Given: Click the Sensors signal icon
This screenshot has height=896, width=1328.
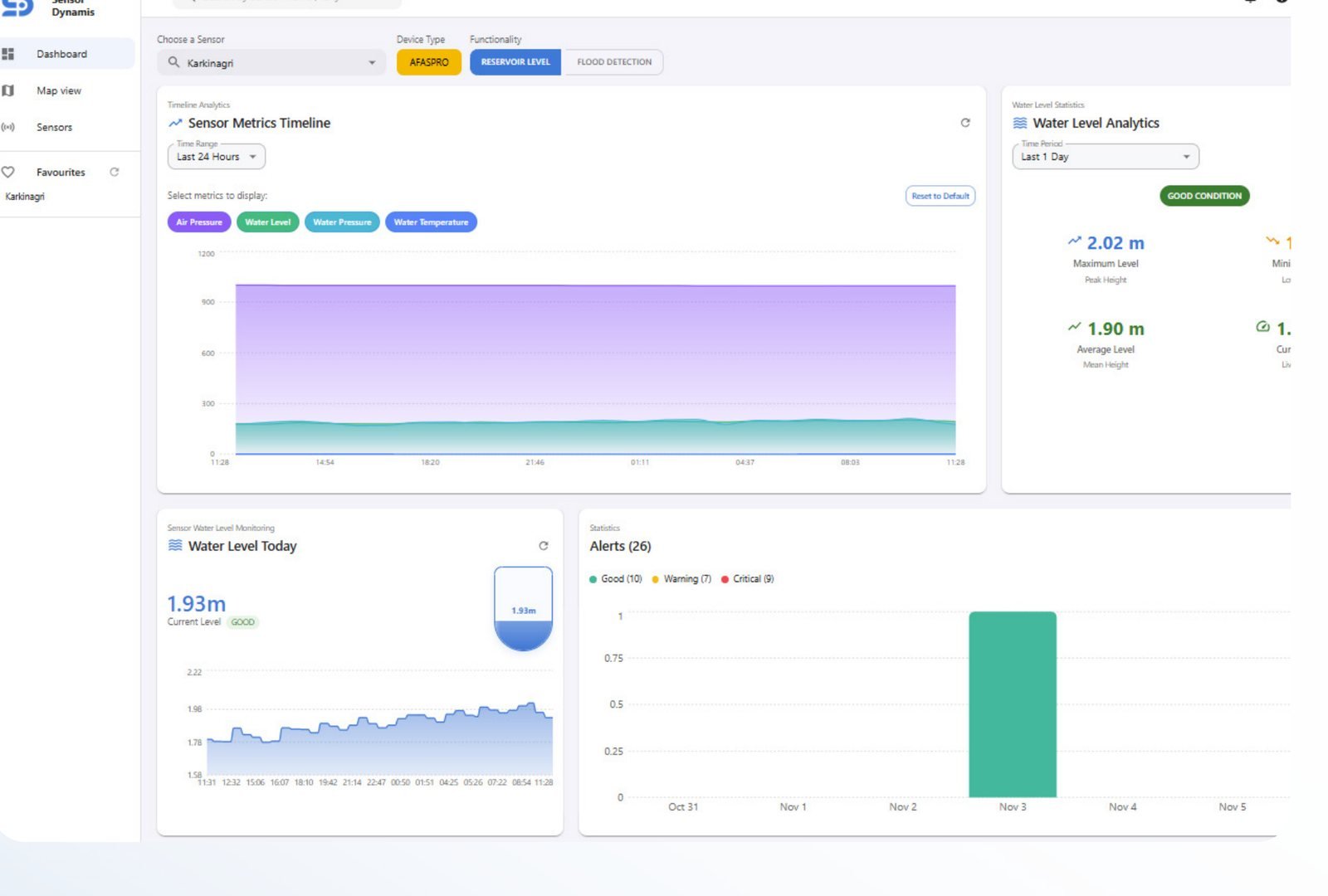Looking at the screenshot, I should click(x=8, y=127).
